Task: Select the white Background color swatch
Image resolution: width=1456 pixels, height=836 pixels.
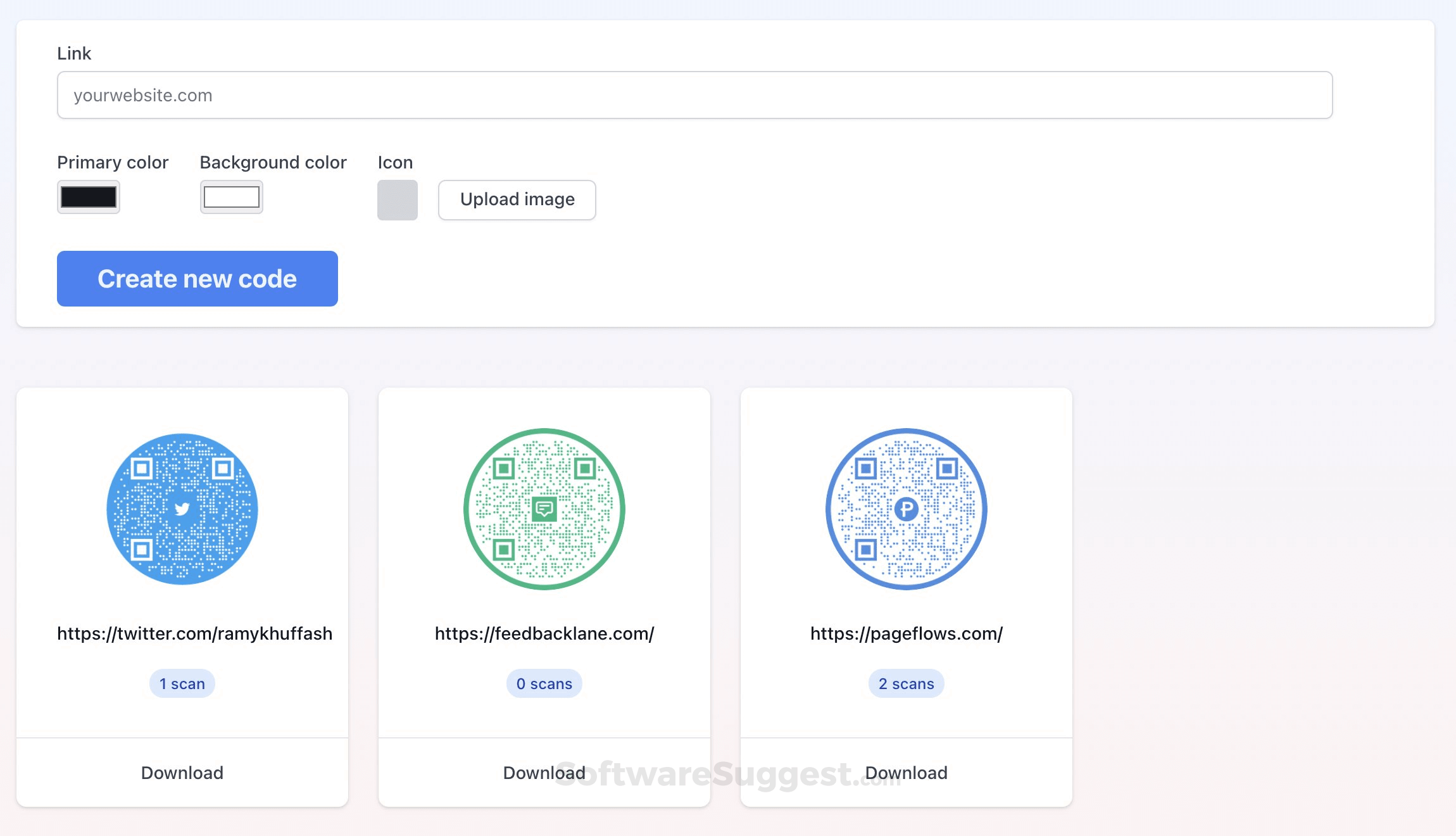Action: tap(231, 197)
